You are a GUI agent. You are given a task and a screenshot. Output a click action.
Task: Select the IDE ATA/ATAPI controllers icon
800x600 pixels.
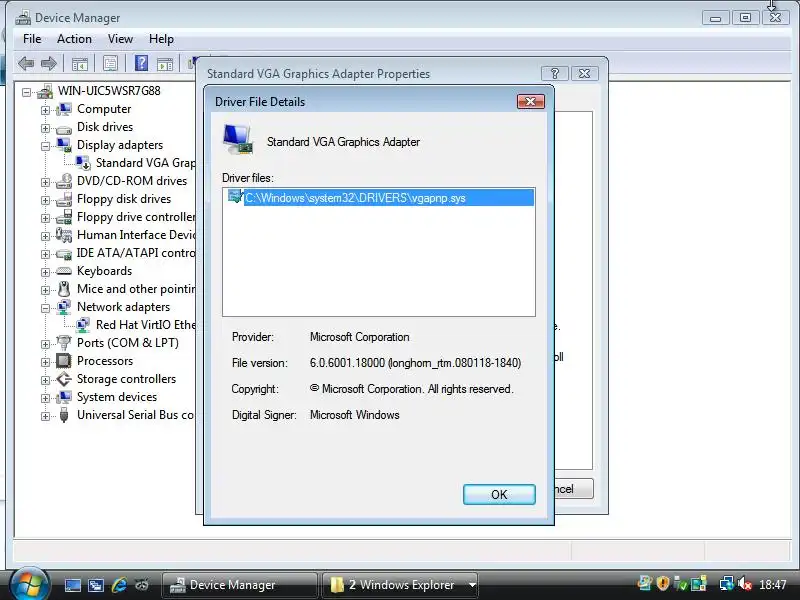click(64, 253)
